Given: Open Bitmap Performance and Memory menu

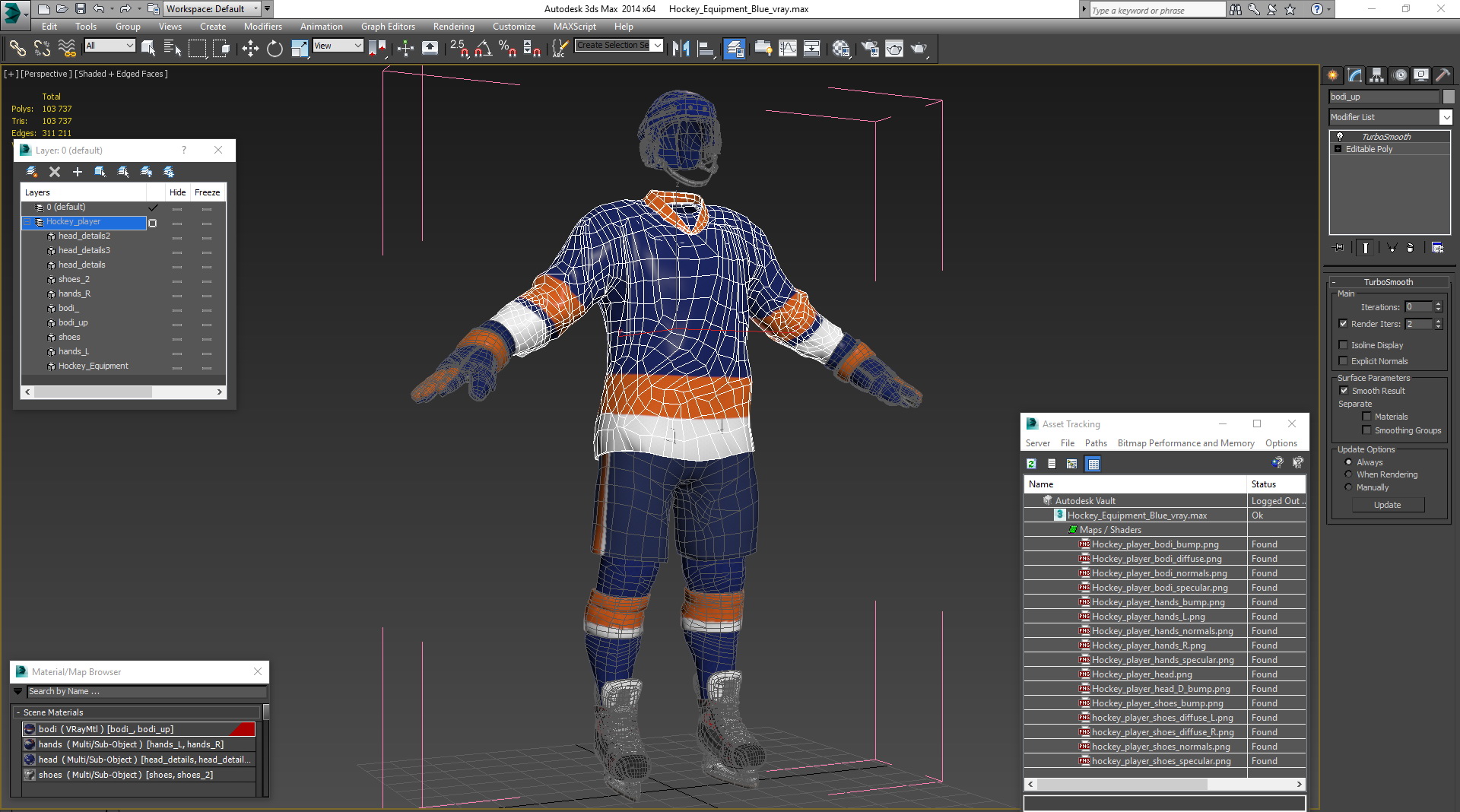Looking at the screenshot, I should tap(1186, 443).
